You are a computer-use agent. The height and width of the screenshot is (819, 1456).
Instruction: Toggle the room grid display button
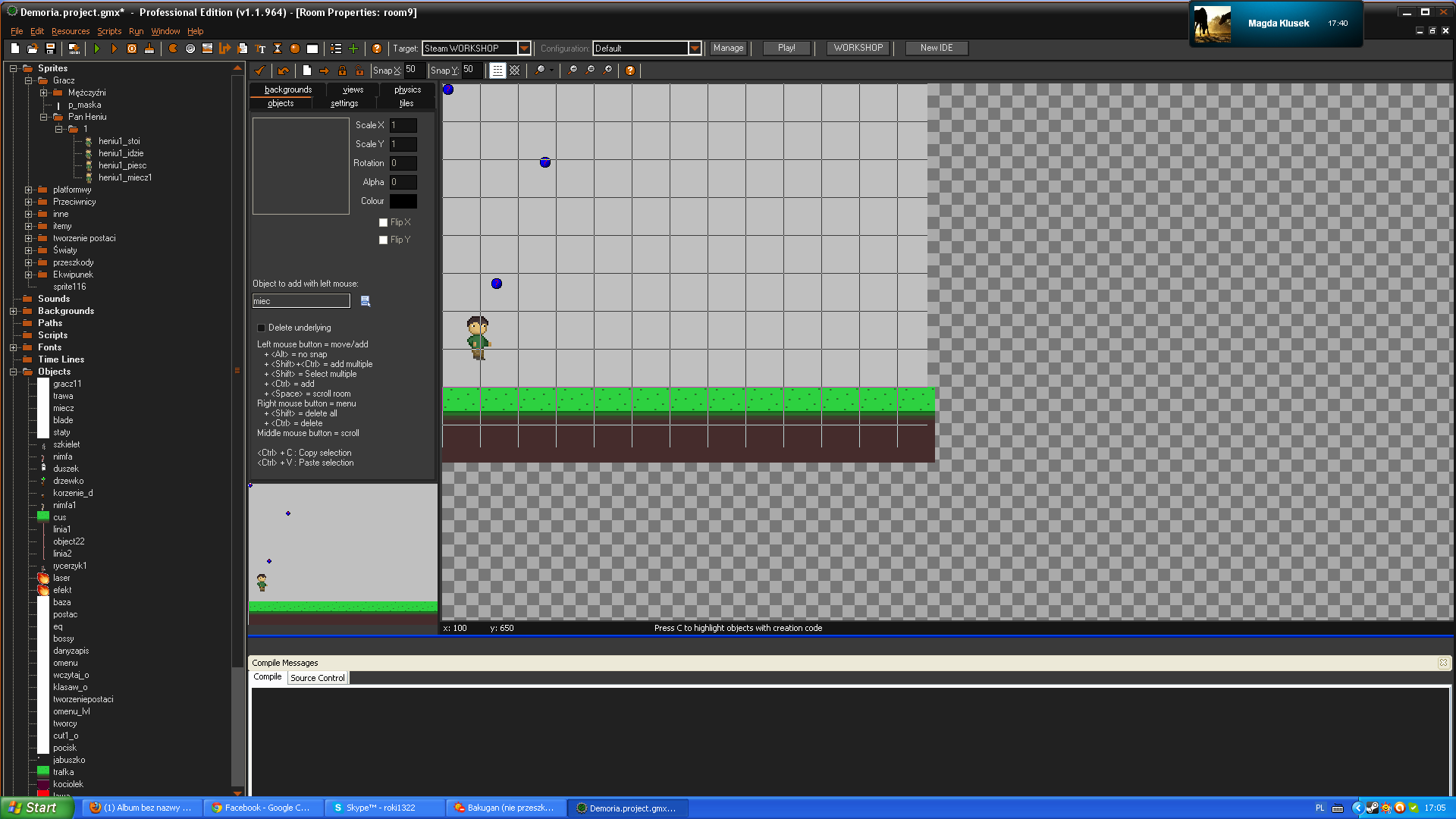[497, 71]
